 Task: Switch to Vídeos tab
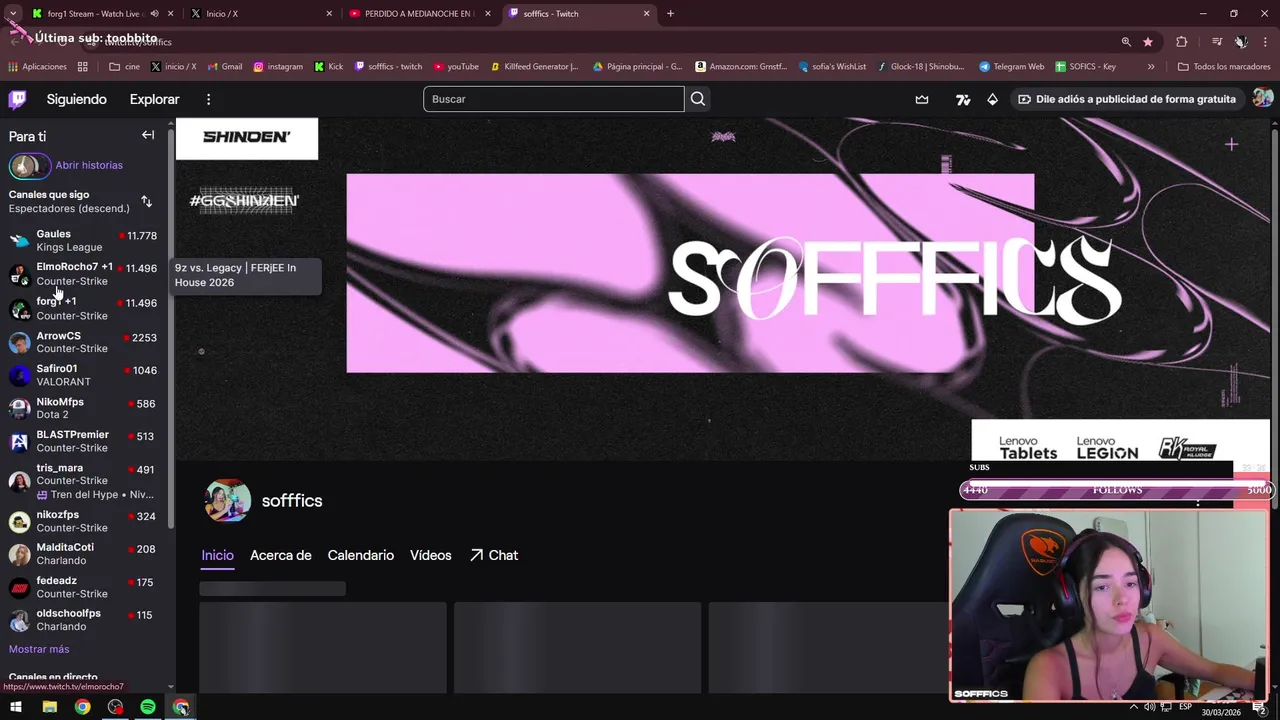pyautogui.click(x=430, y=555)
